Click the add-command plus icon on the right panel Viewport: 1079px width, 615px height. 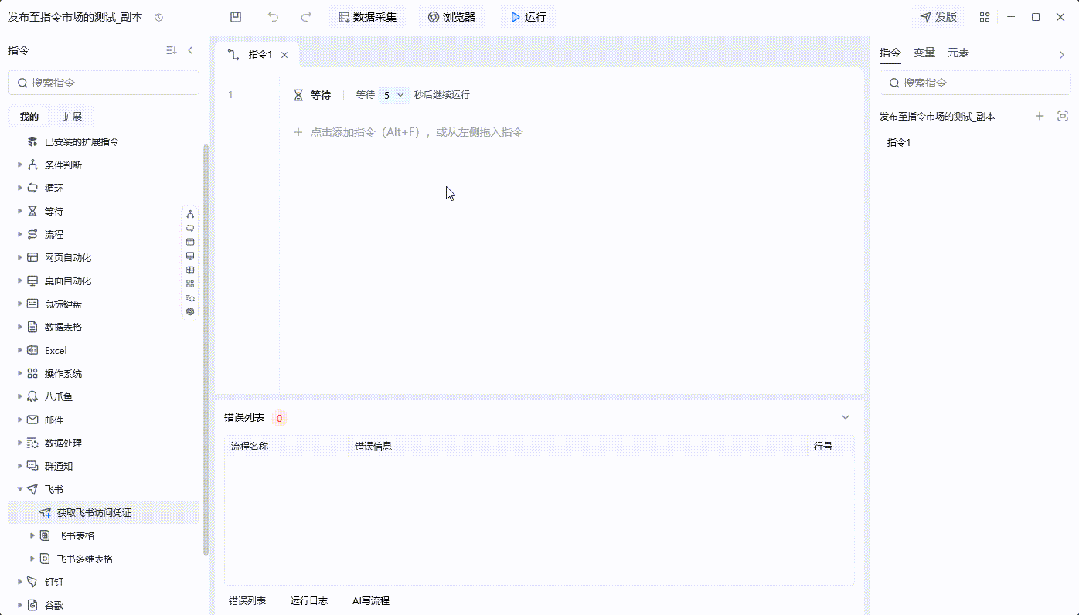pos(1039,116)
